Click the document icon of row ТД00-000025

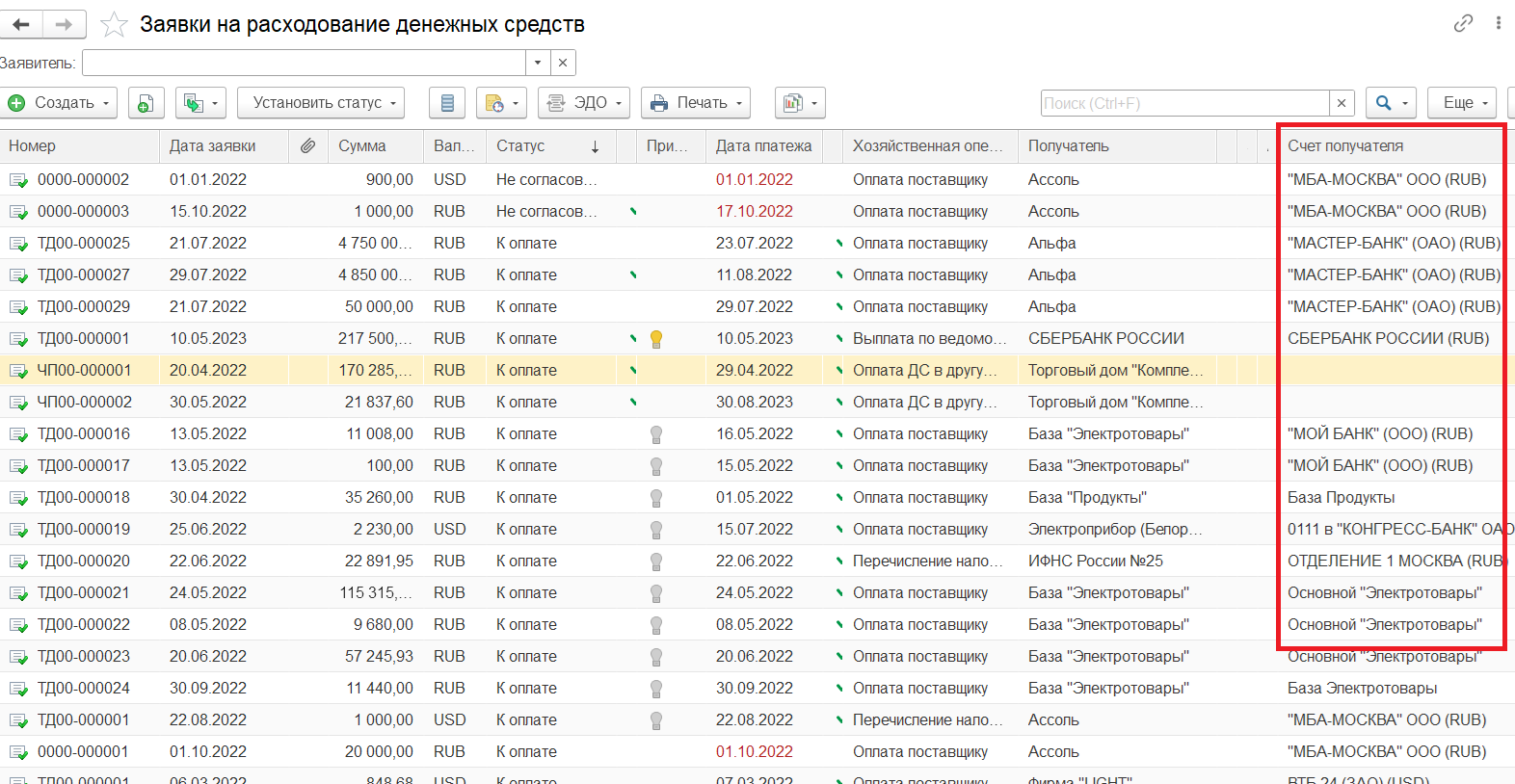[x=18, y=244]
